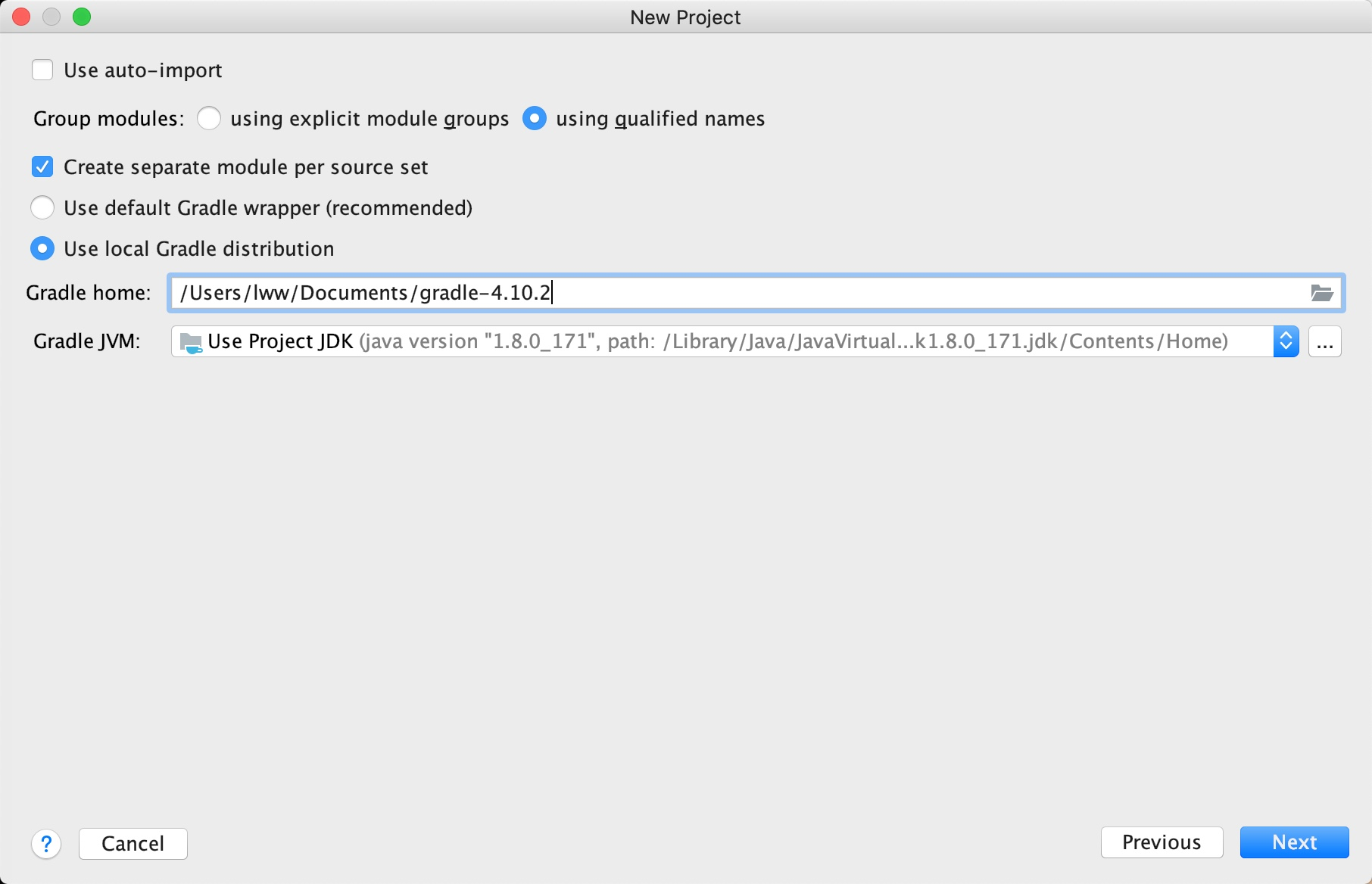The height and width of the screenshot is (884, 1372).
Task: Click the green zoom window button
Action: point(82,17)
